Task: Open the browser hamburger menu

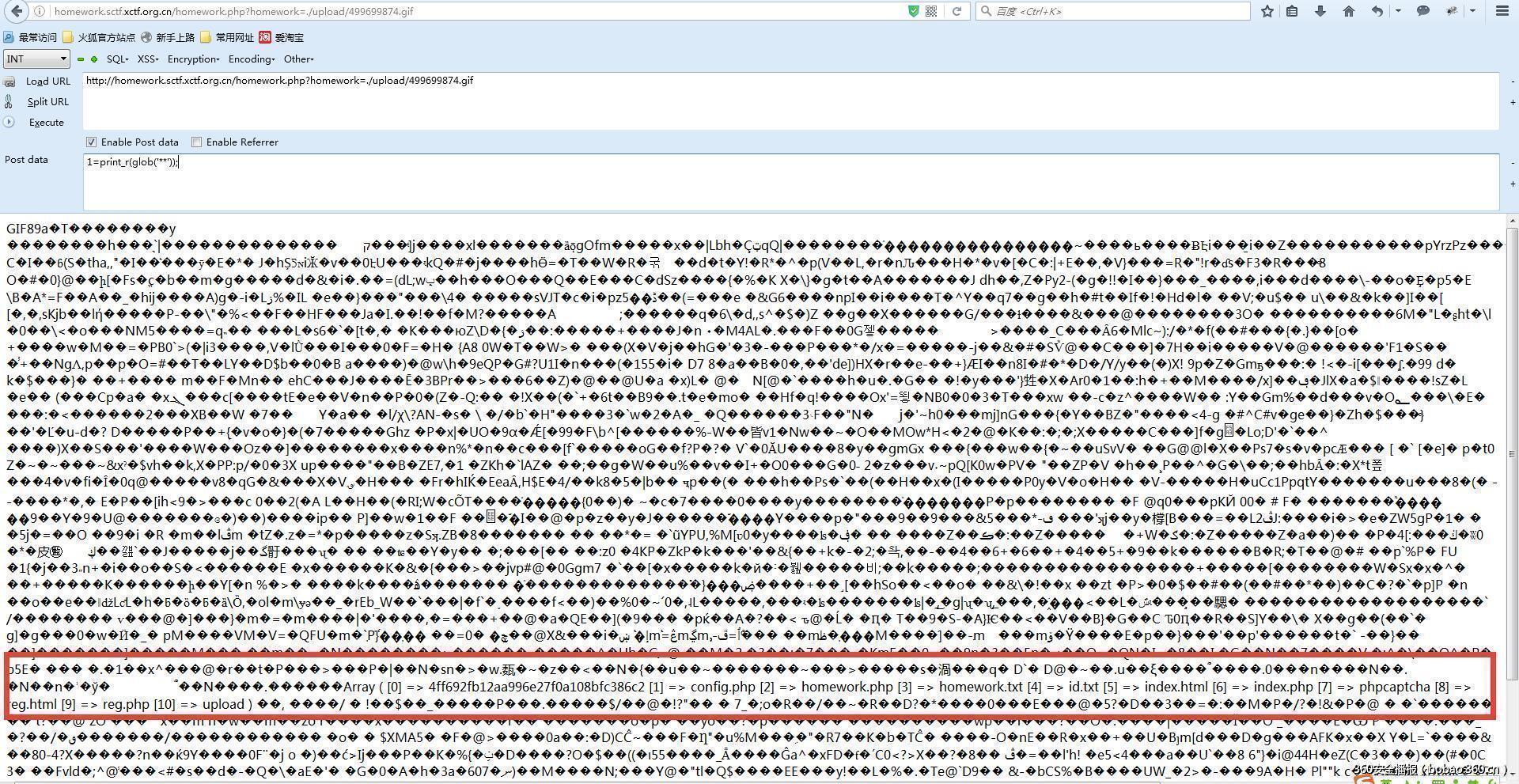Action: click(x=1502, y=11)
